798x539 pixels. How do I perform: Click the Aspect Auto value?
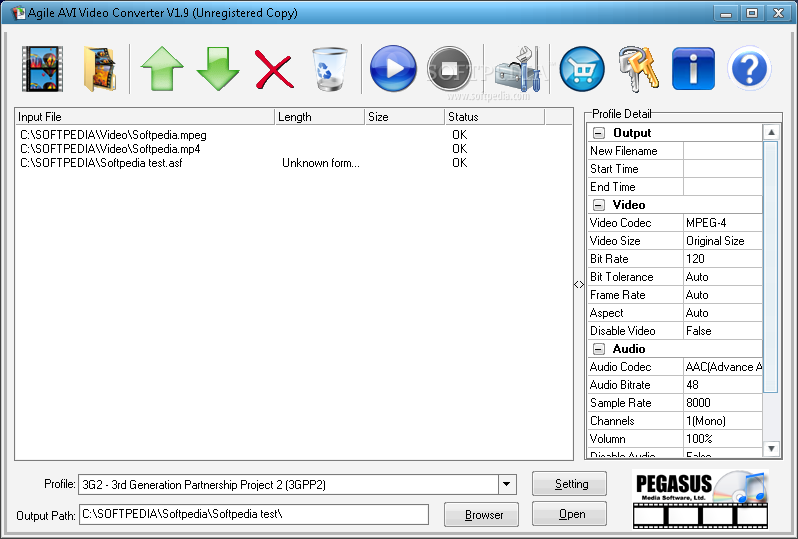tap(723, 313)
